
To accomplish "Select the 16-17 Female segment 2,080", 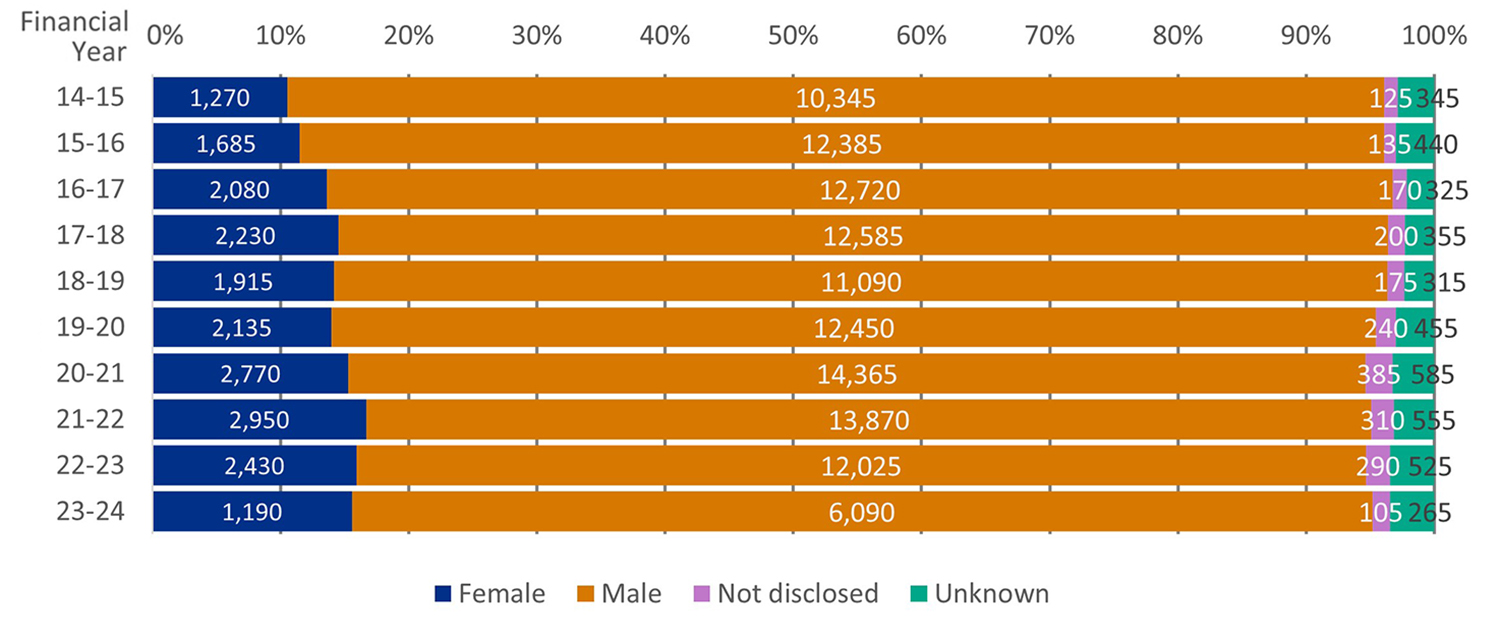I will pyautogui.click(x=239, y=190).
